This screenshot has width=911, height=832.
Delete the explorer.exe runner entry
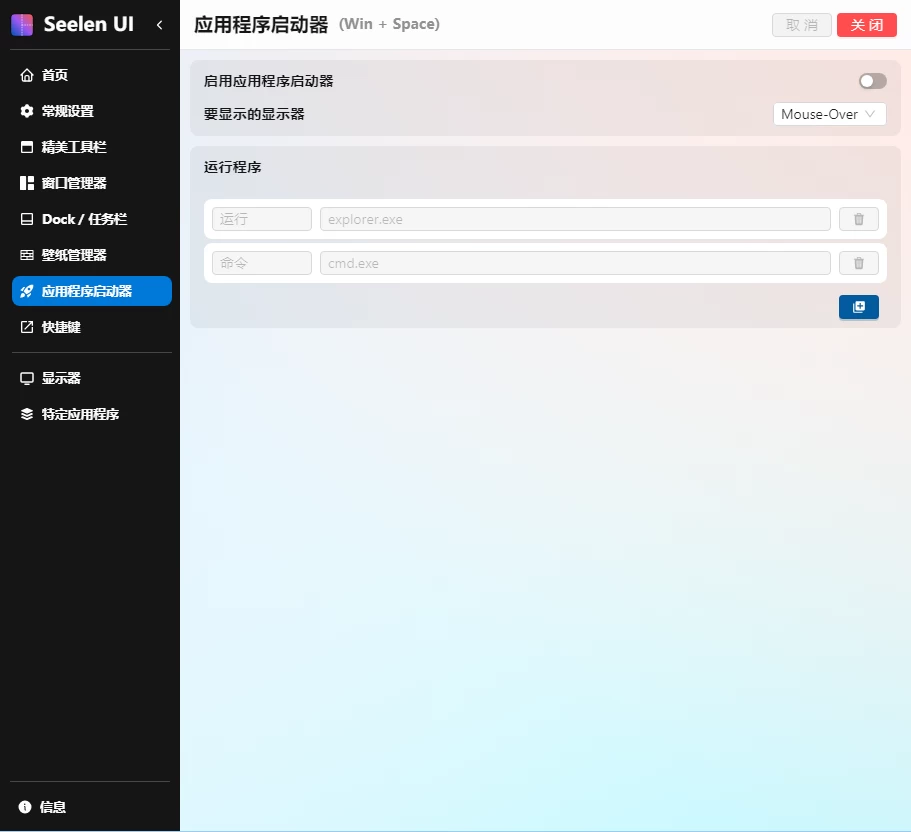click(x=858, y=219)
